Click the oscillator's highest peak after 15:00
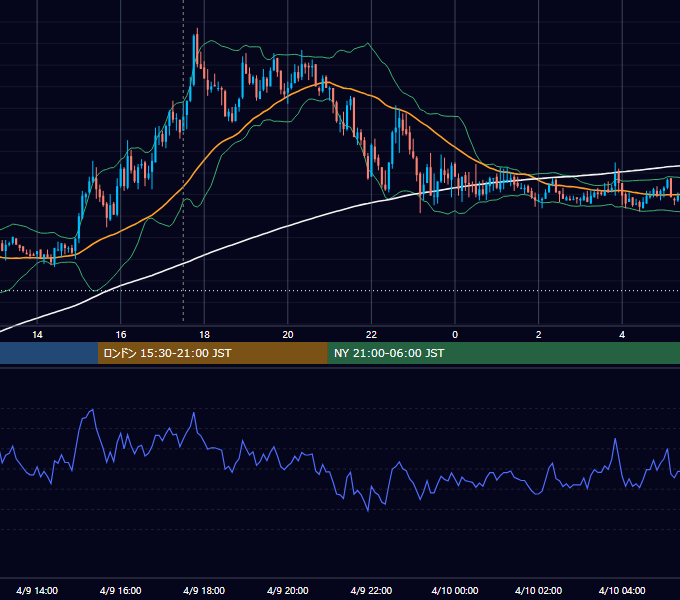The height and width of the screenshot is (600, 680). [92, 410]
